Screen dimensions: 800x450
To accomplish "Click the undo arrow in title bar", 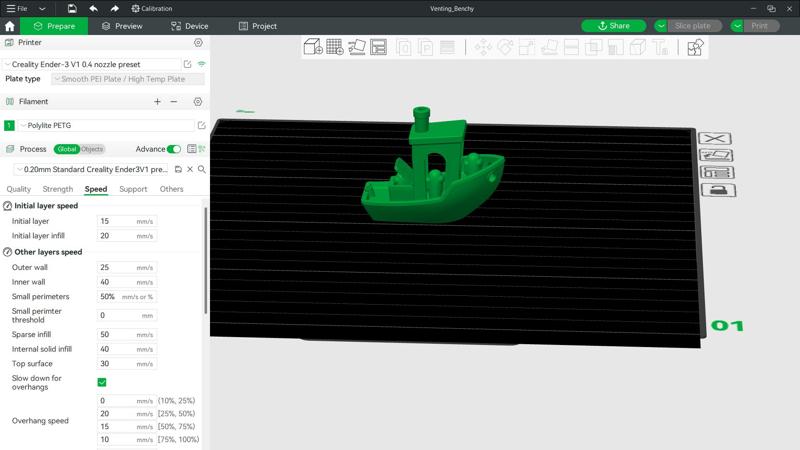I will click(93, 8).
